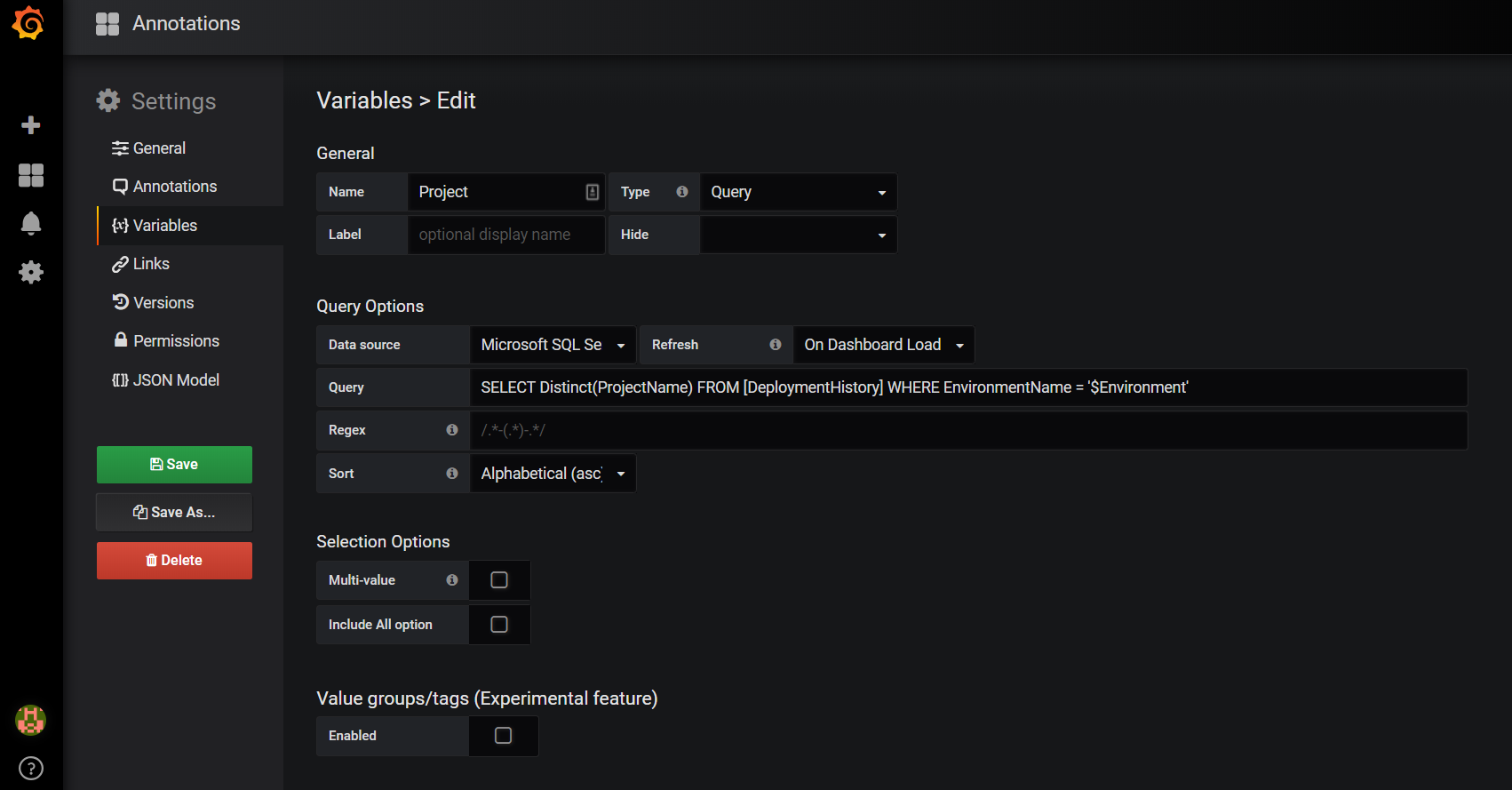Screen dimensions: 1512x790
Task: Open the Create plus icon menu
Action: 31,125
